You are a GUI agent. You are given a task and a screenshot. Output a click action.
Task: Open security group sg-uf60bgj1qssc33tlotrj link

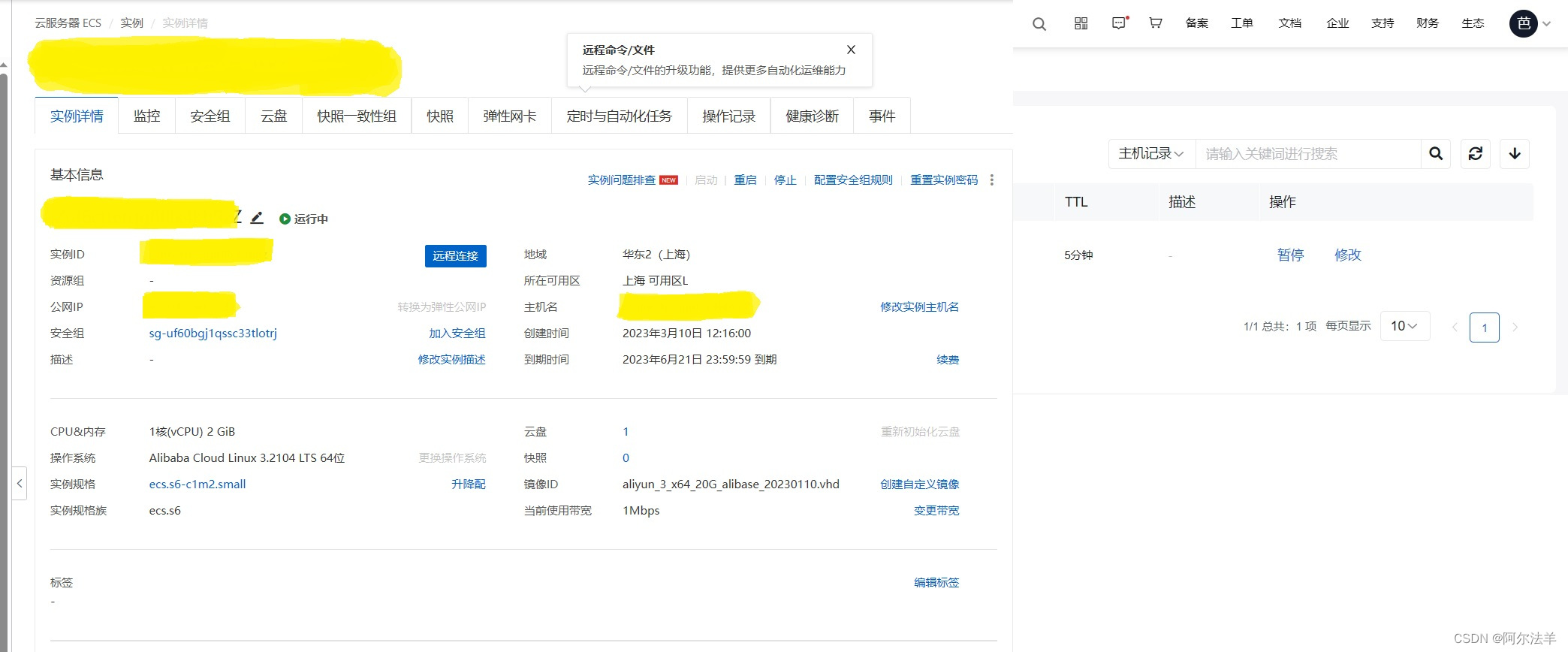pos(213,333)
